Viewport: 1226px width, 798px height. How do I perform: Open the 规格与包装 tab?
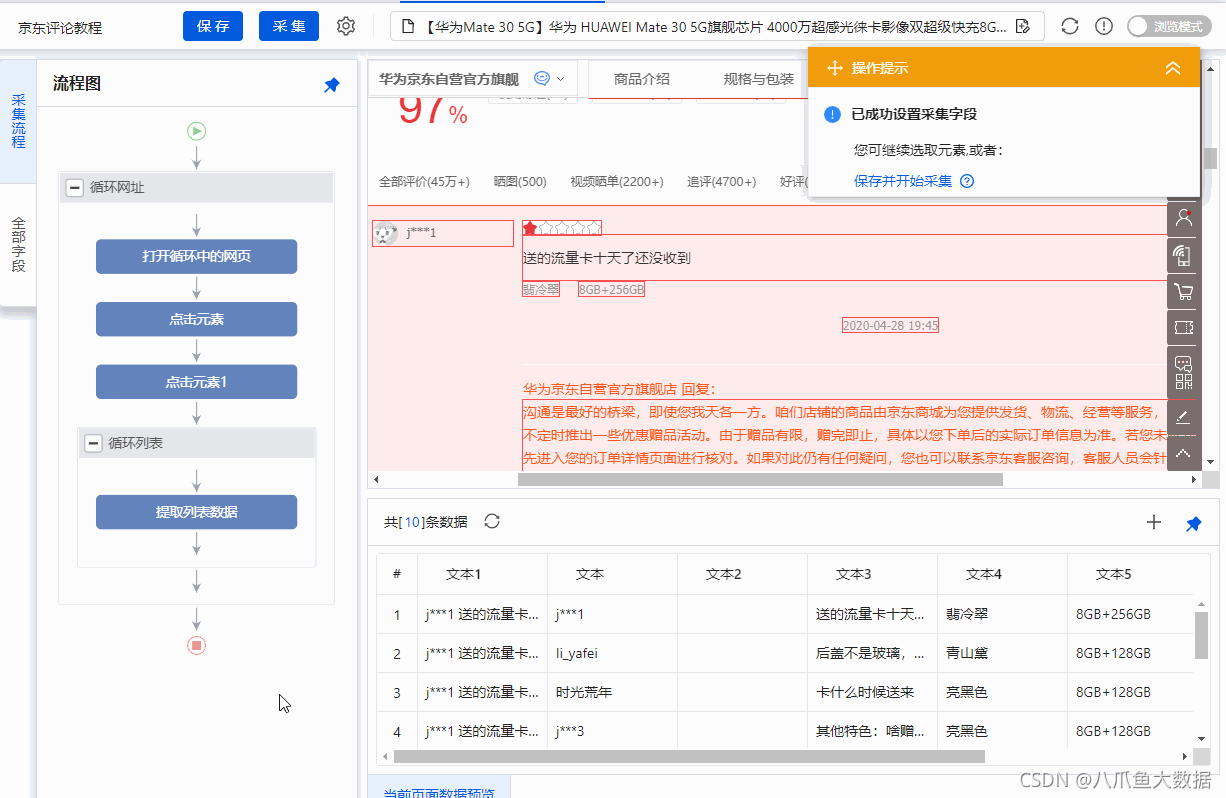tap(759, 80)
